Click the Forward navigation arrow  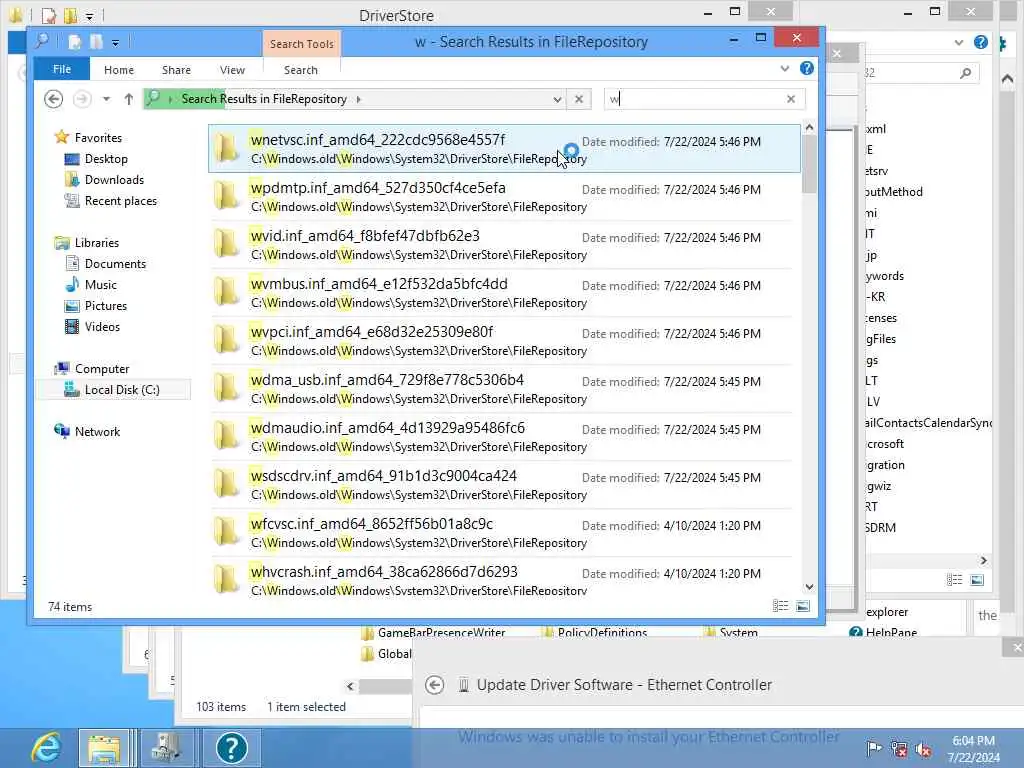tap(82, 99)
